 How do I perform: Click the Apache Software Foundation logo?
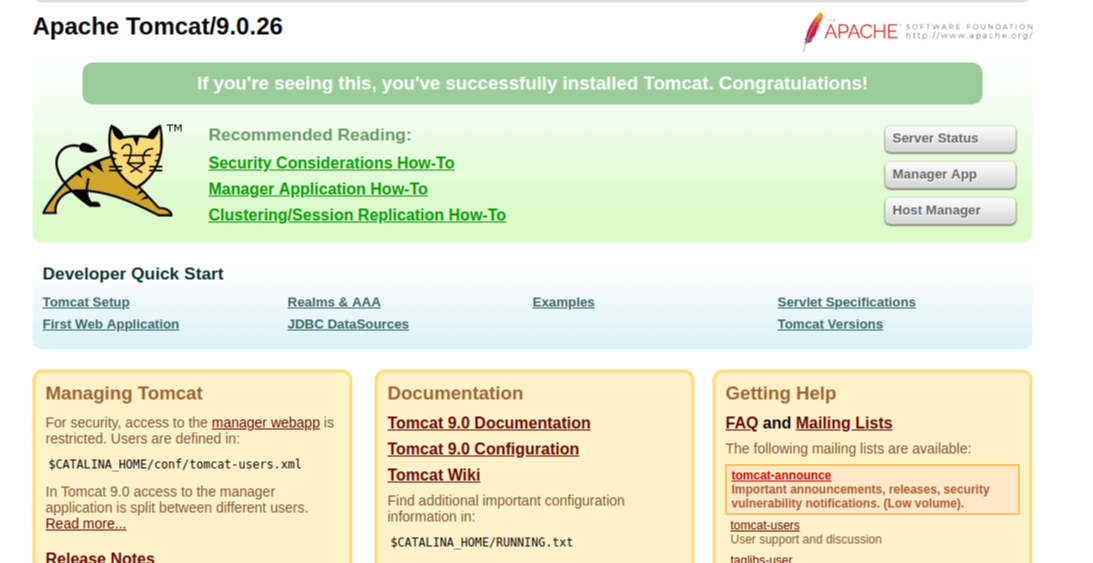tap(917, 31)
